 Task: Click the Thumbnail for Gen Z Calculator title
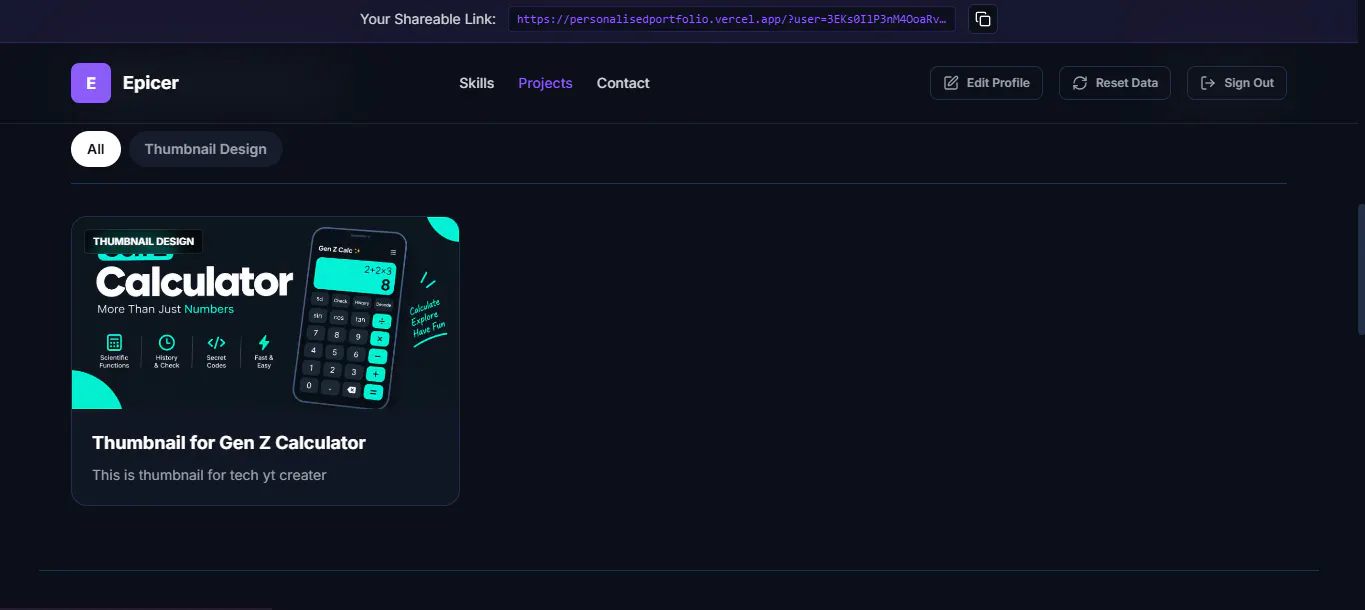[229, 442]
